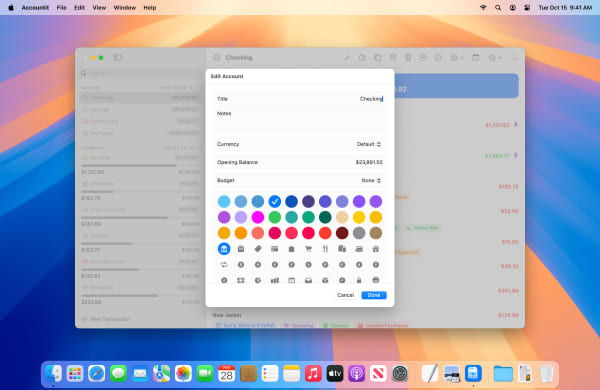Open the View menu
Screen dimensions: 600x390
99,7
